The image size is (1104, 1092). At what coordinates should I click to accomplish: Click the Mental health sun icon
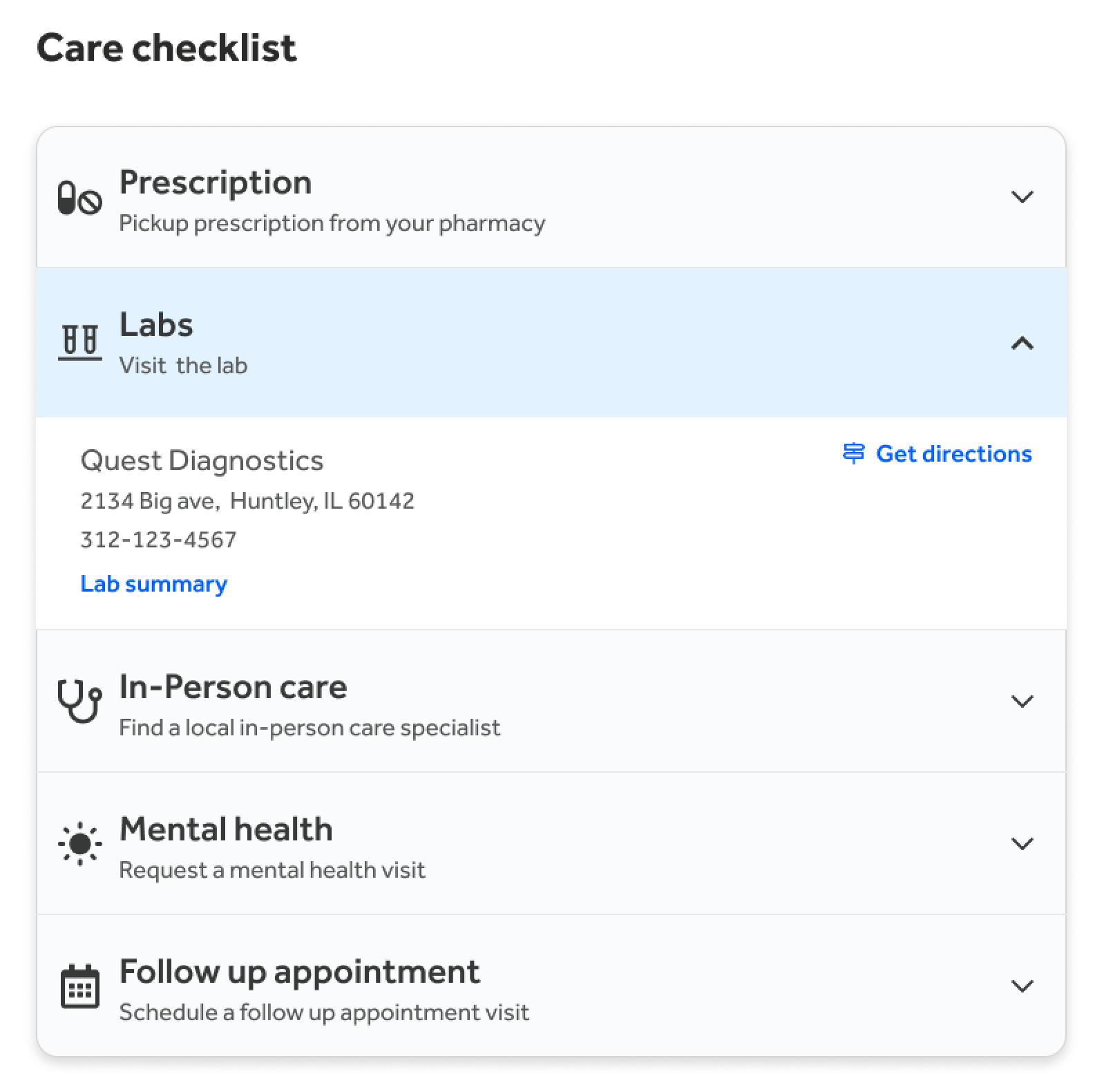[80, 845]
